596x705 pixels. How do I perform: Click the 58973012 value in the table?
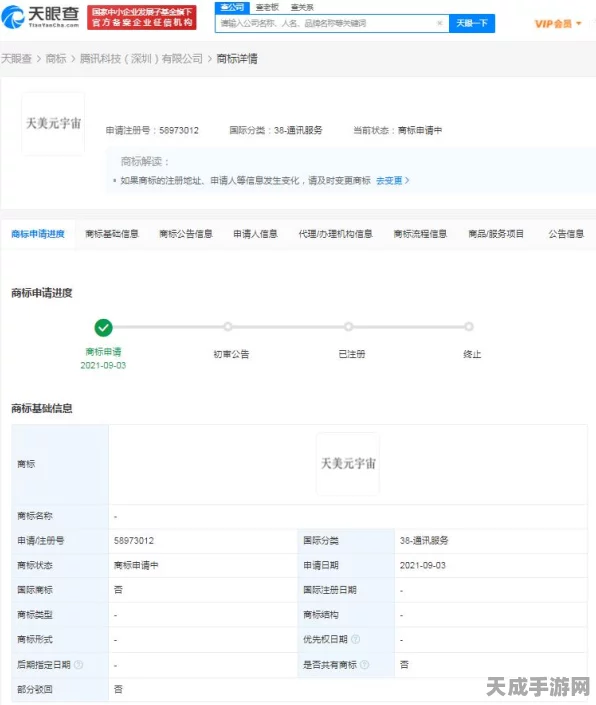coord(133,540)
